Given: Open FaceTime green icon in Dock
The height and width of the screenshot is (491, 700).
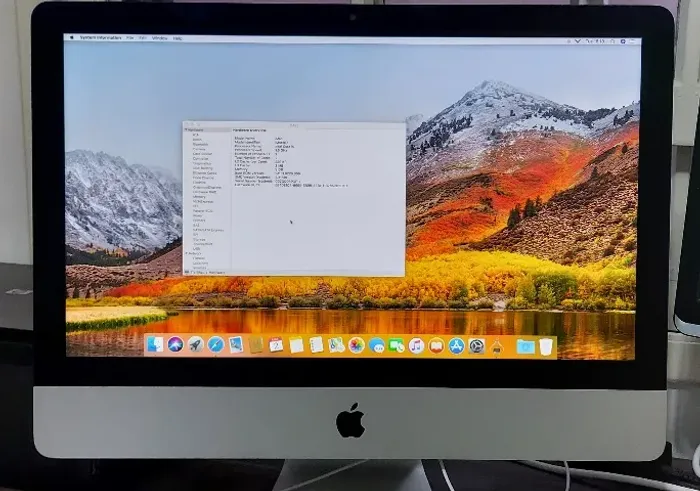Looking at the screenshot, I should click(396, 345).
